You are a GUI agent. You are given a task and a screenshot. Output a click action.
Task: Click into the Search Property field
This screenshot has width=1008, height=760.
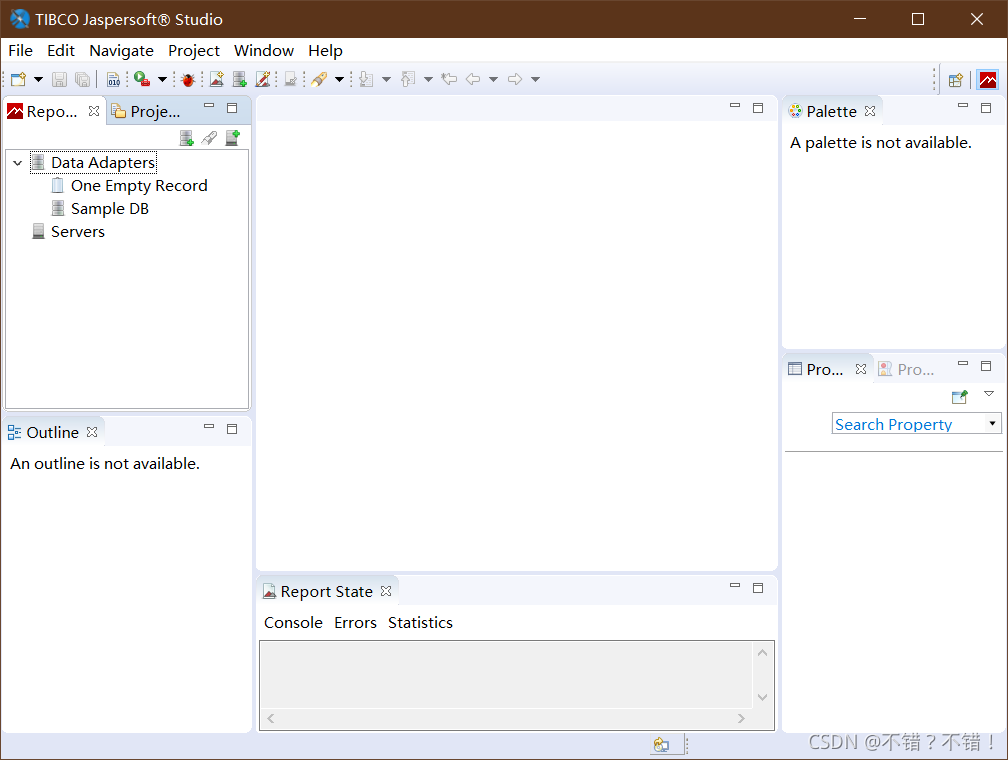(x=909, y=424)
